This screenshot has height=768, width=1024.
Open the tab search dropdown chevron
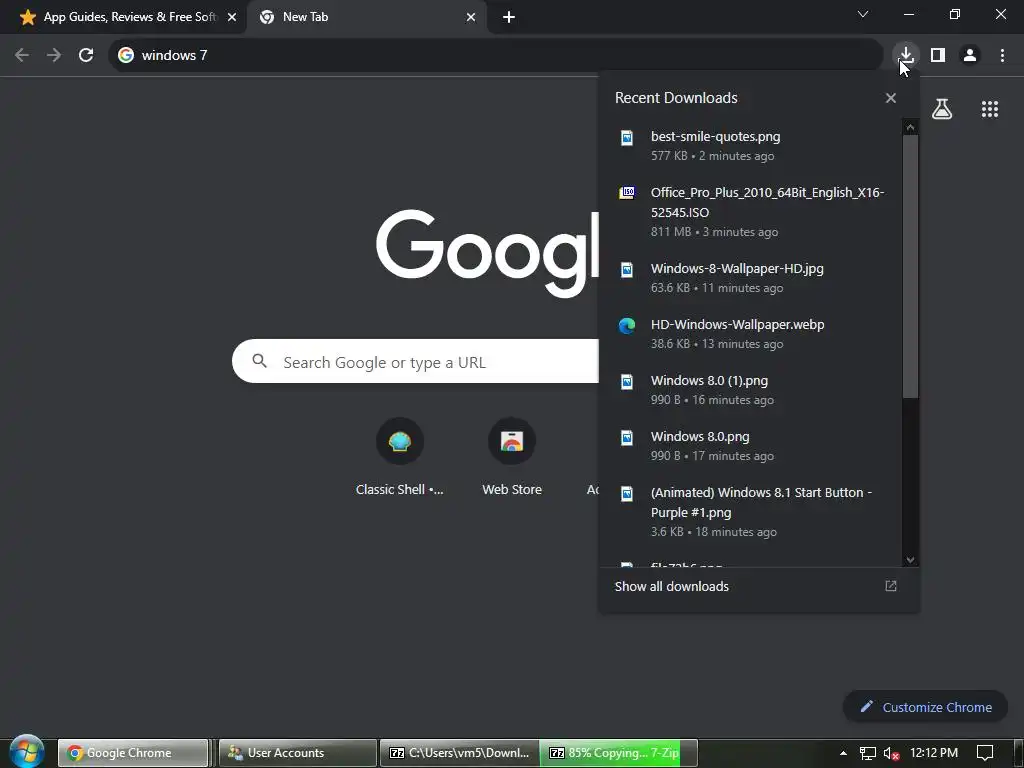click(863, 14)
